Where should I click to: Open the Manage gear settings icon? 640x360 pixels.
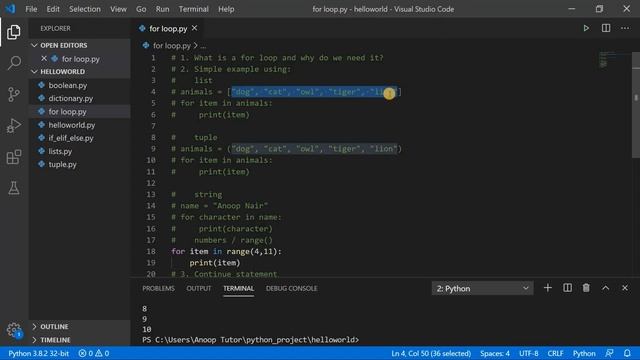13,330
